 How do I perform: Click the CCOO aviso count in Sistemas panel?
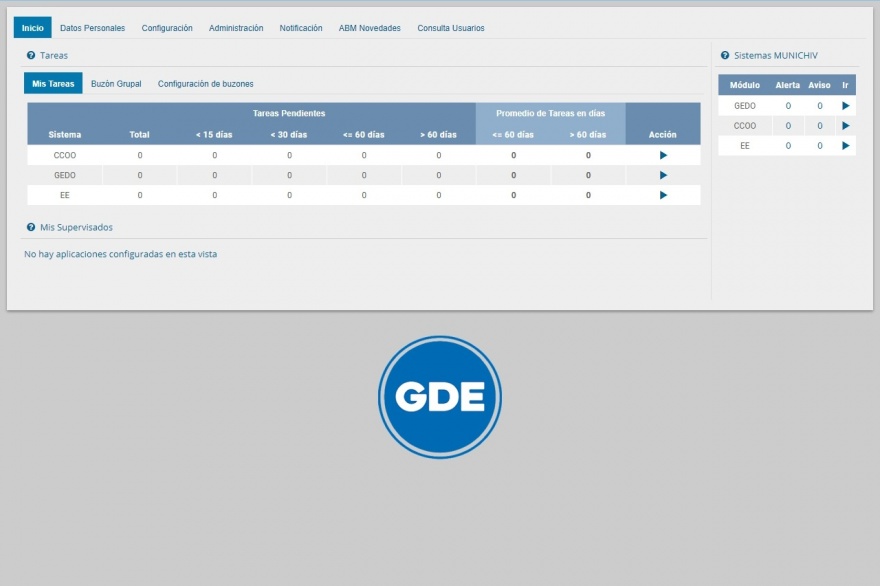pyautogui.click(x=819, y=126)
